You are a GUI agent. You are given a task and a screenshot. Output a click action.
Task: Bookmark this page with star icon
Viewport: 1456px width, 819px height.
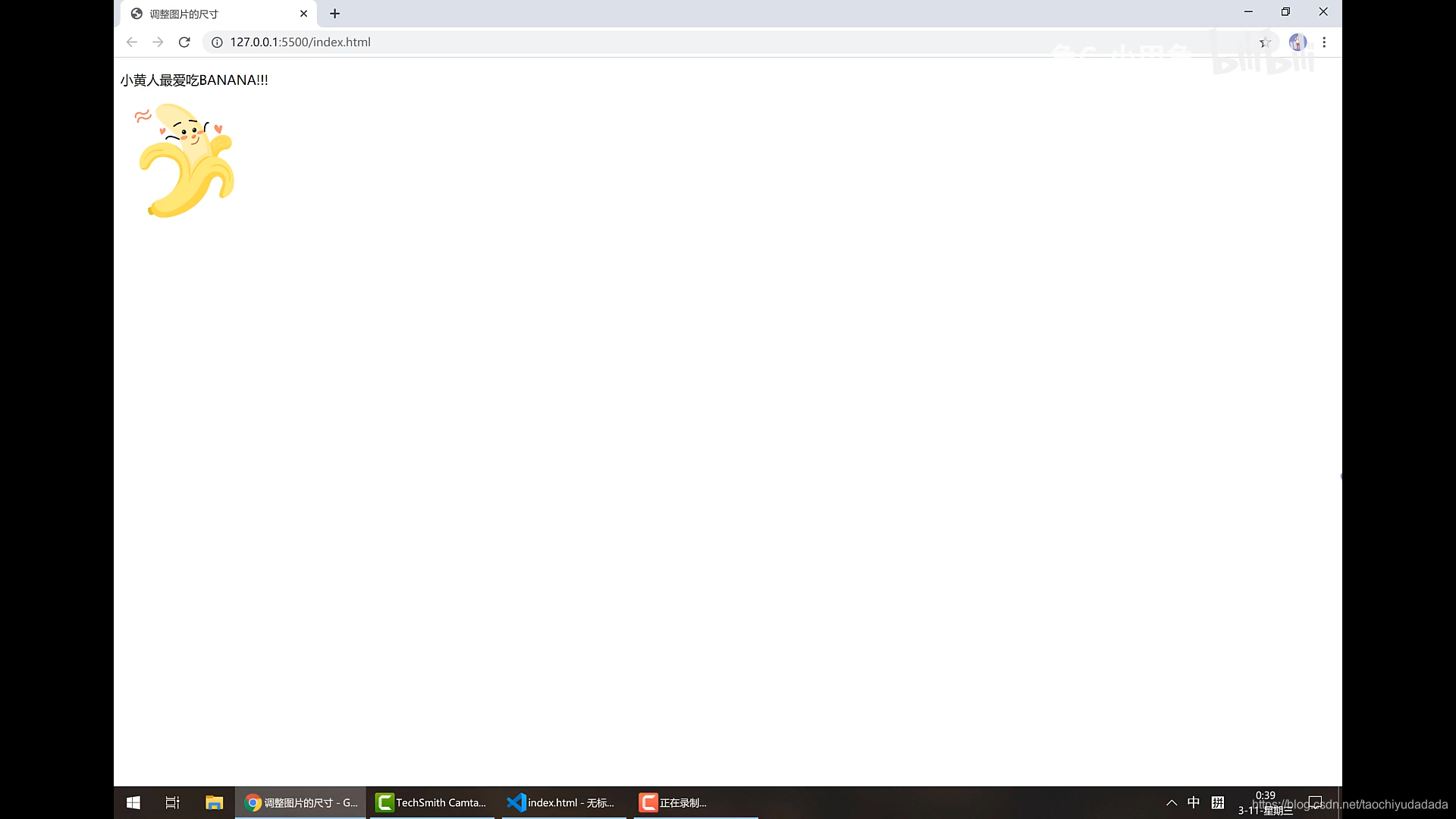[1265, 42]
